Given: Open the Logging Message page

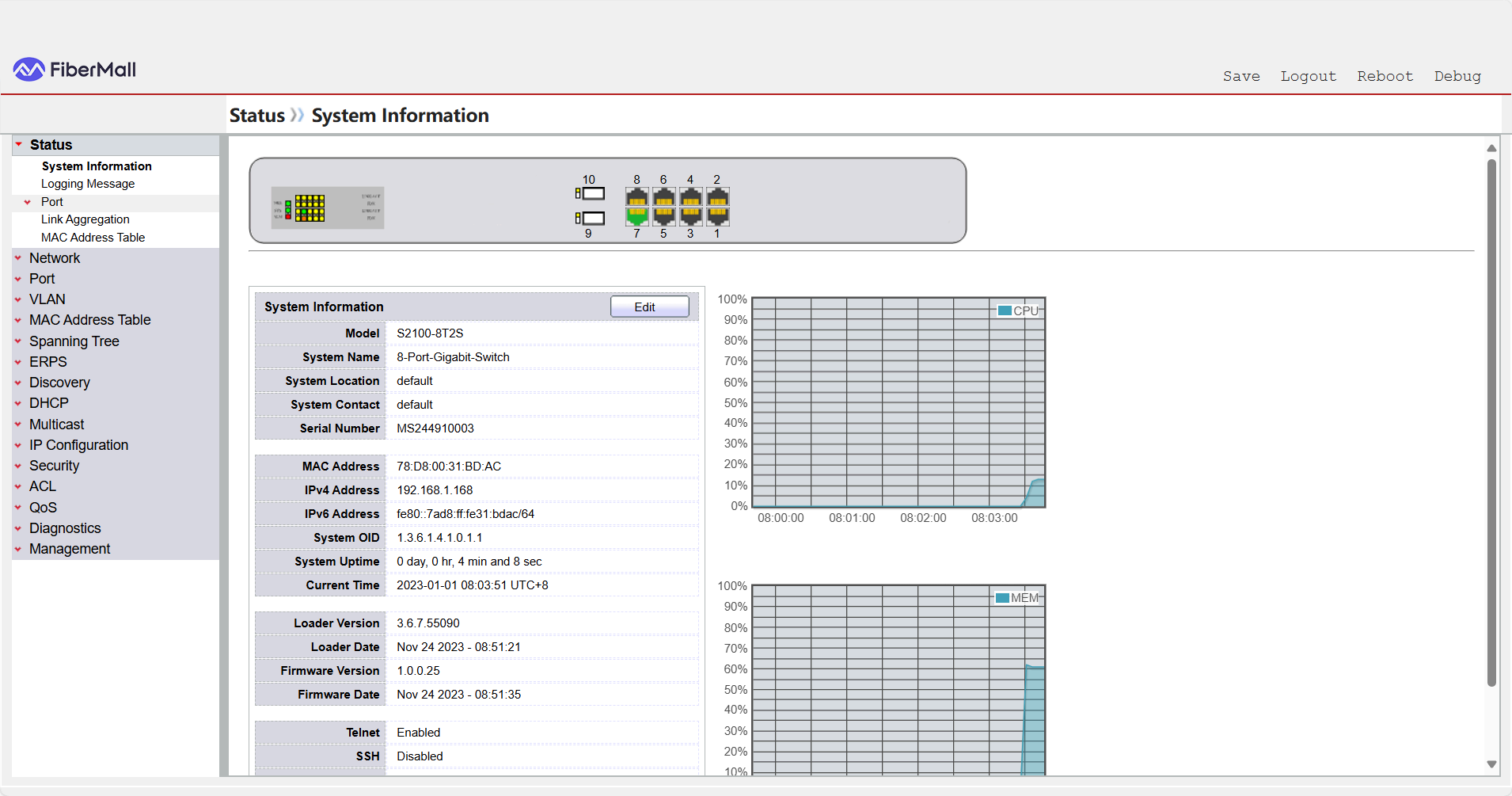Looking at the screenshot, I should pyautogui.click(x=88, y=184).
